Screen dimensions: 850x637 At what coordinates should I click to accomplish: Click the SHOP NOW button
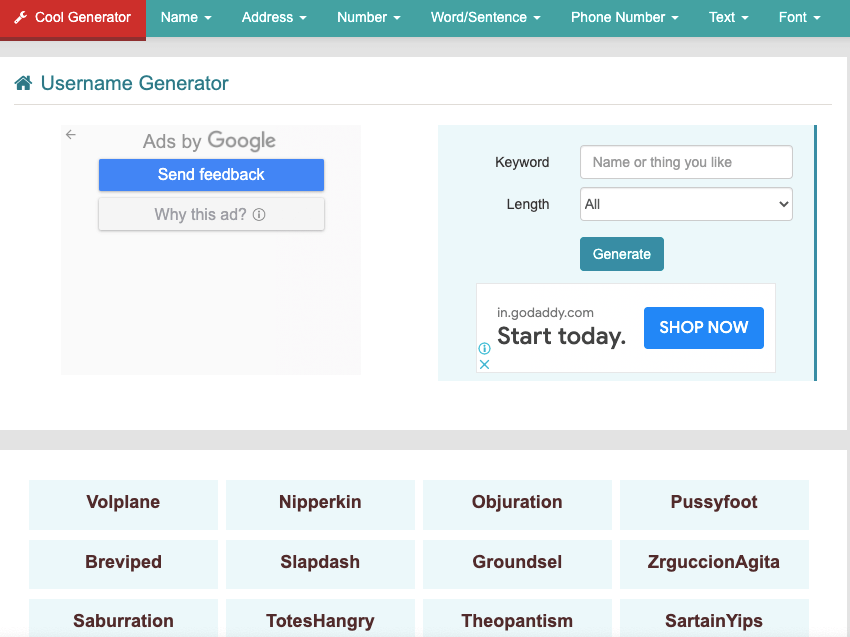(x=703, y=328)
